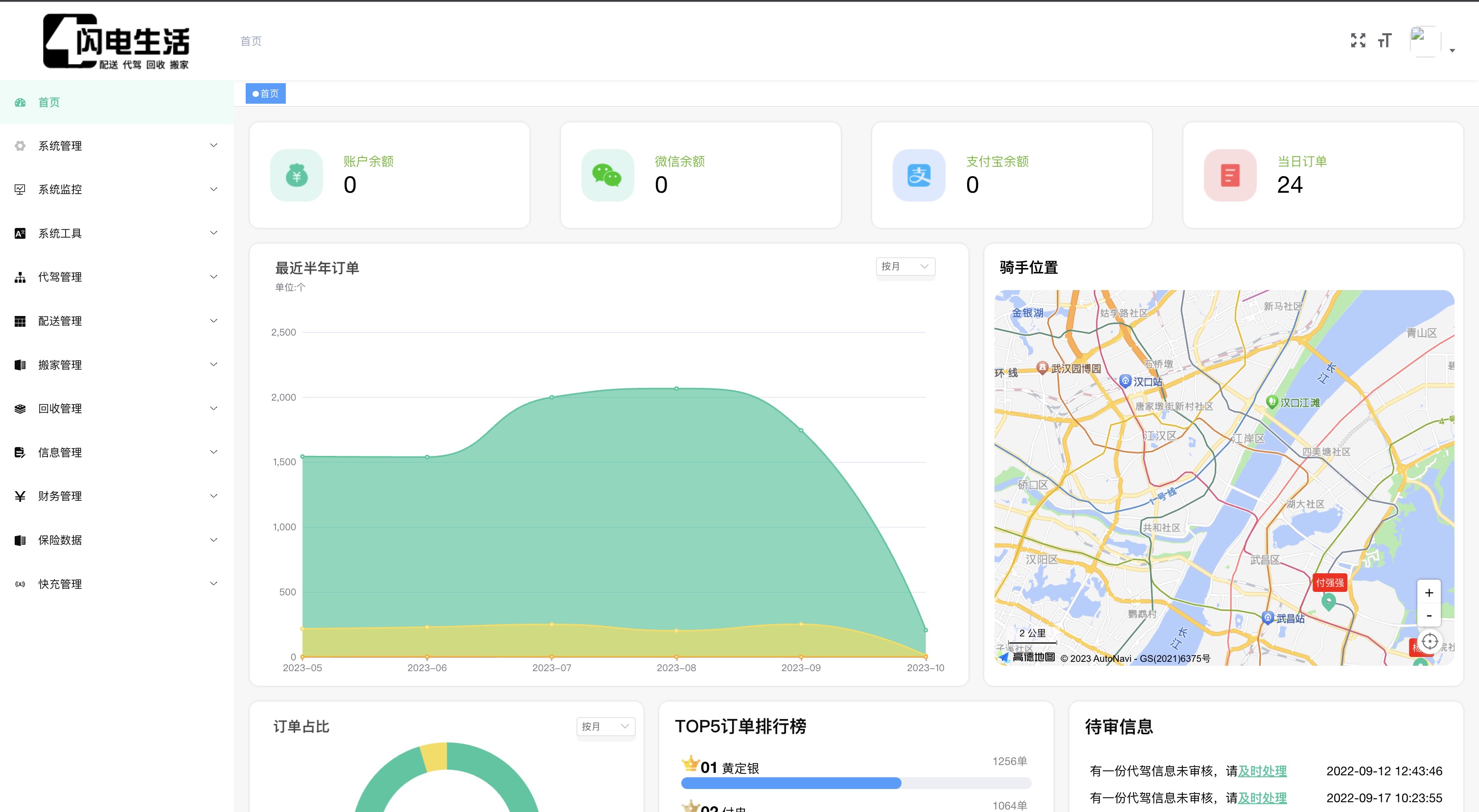Click the 2023-08 point on green line

(x=676, y=388)
